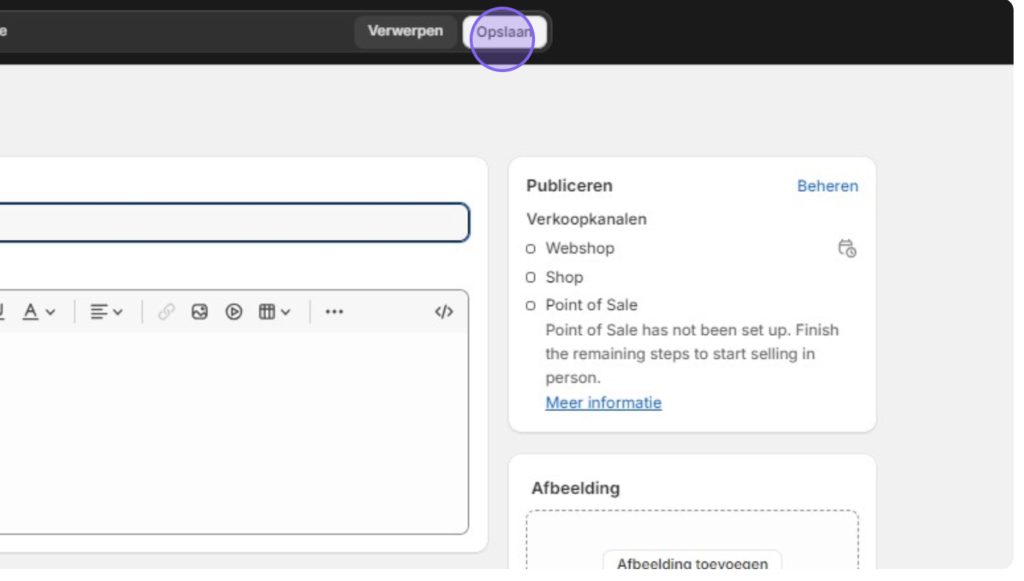This screenshot has height=581, width=1024.
Task: Expand the table options dropdown chevron
Action: [x=285, y=312]
